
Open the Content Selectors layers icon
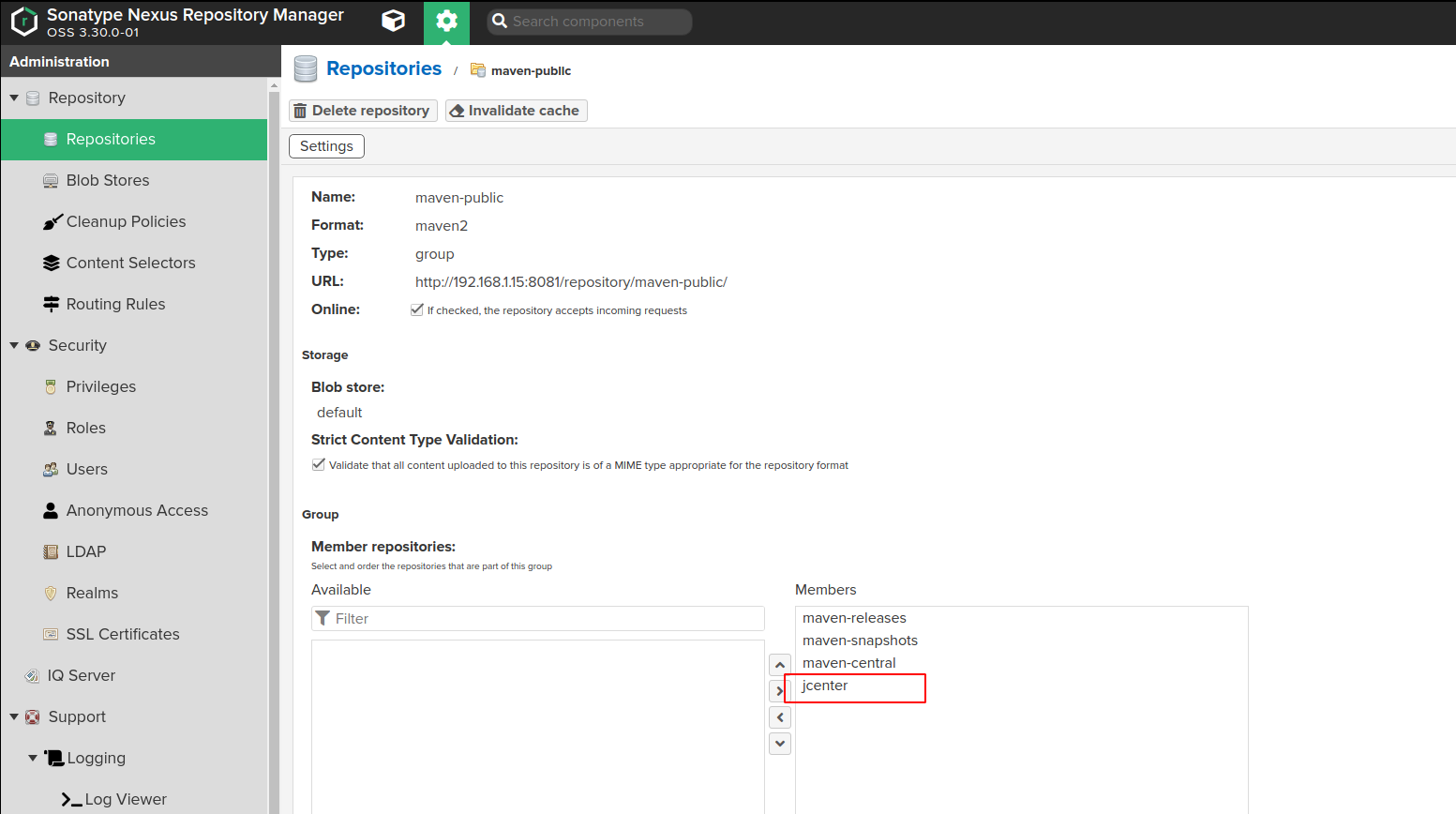click(52, 263)
